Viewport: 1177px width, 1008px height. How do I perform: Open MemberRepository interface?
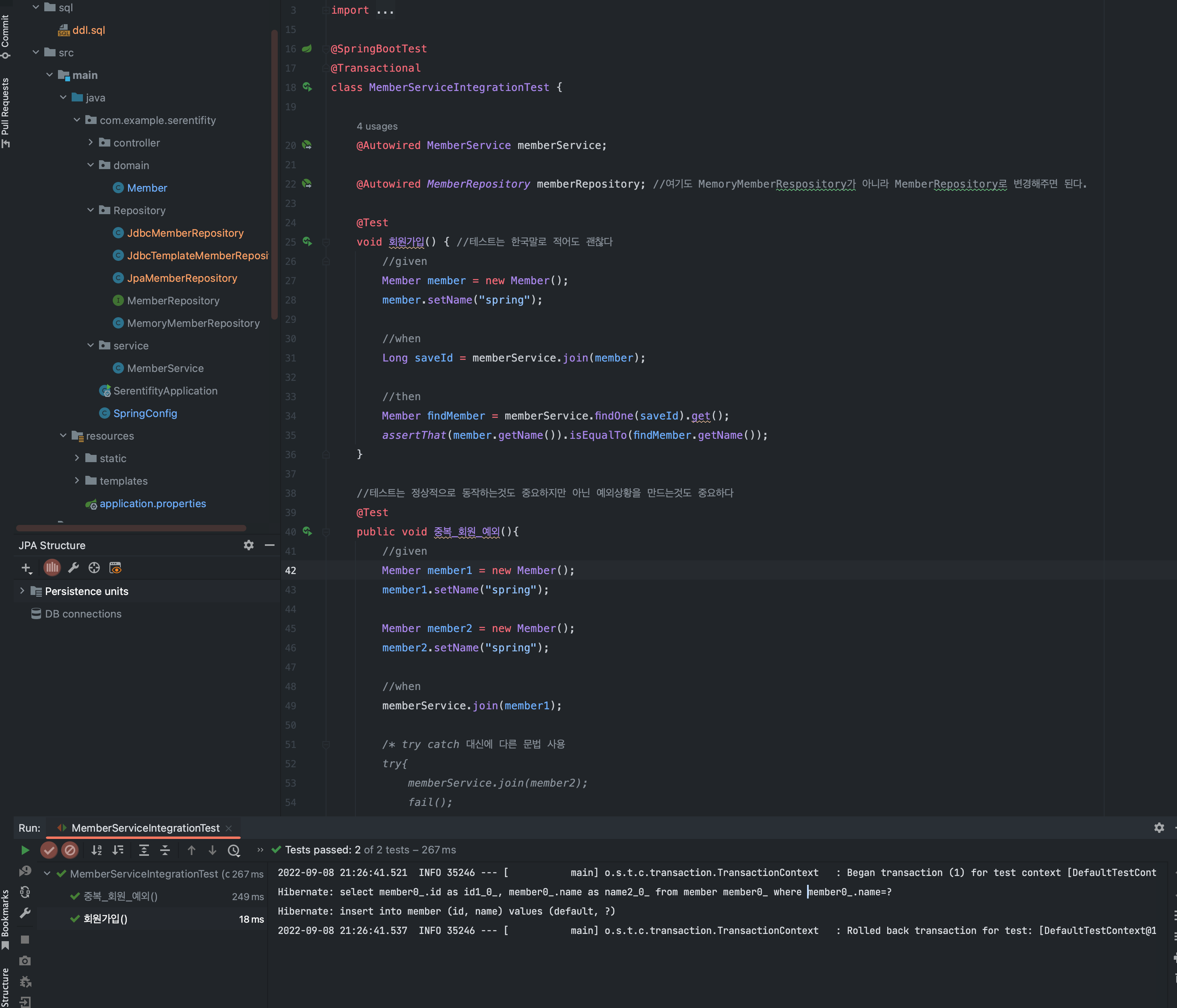(173, 301)
